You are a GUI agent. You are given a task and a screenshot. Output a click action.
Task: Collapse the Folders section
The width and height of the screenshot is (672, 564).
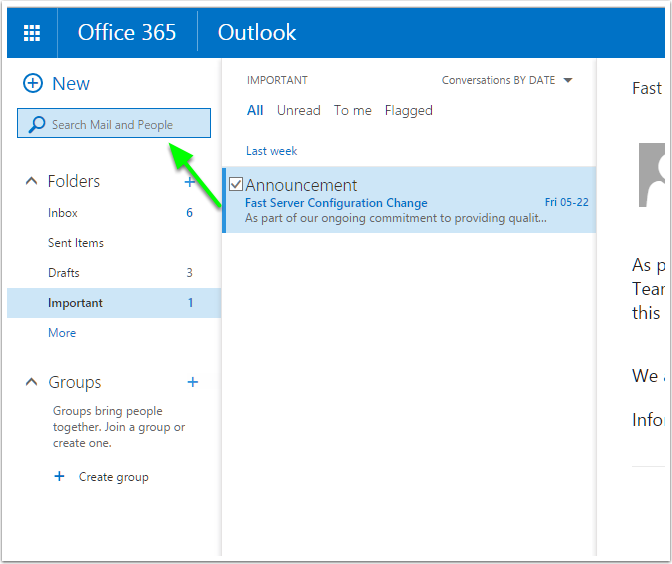[x=31, y=182]
